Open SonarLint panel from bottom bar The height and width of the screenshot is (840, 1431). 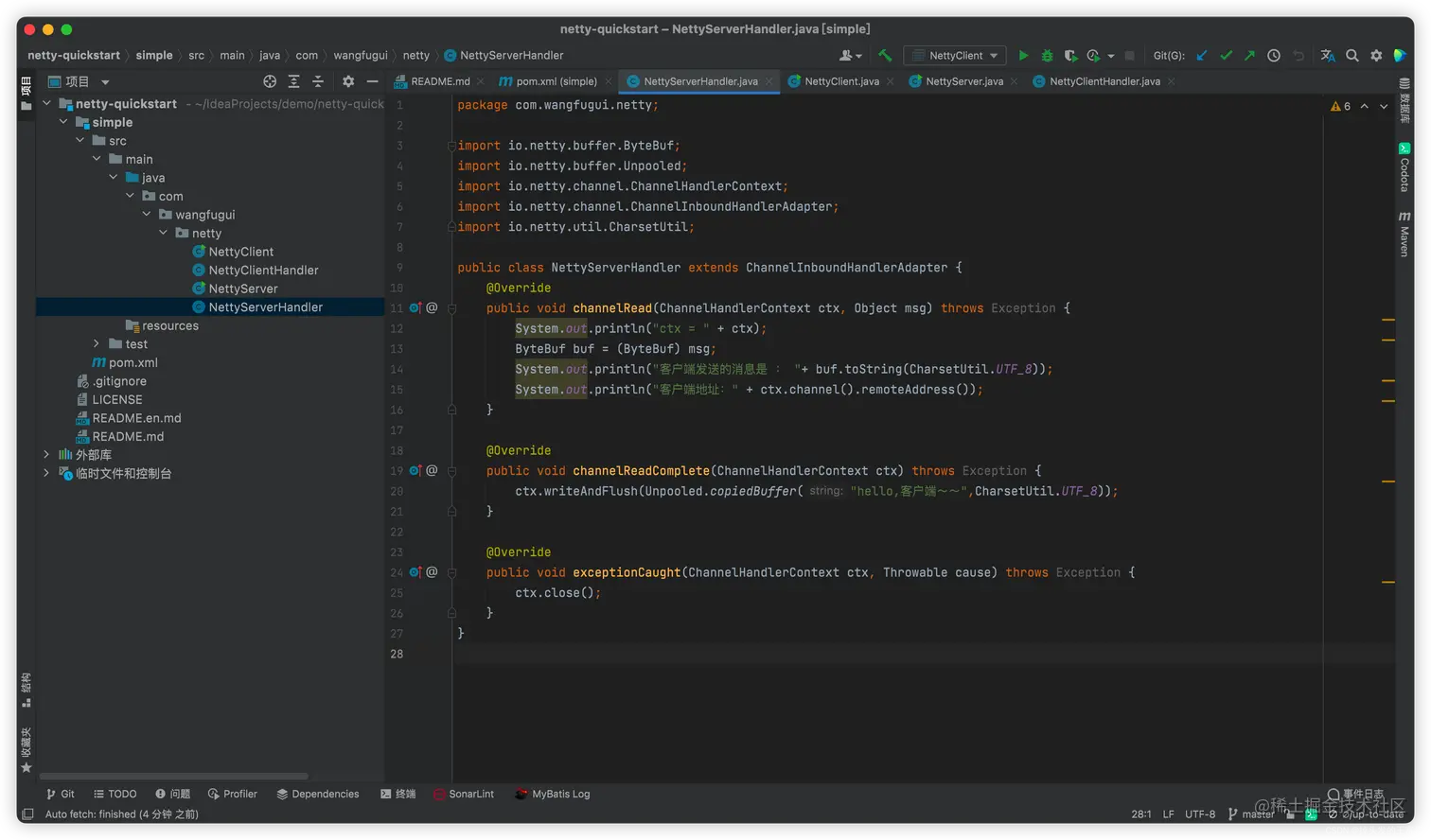click(464, 794)
